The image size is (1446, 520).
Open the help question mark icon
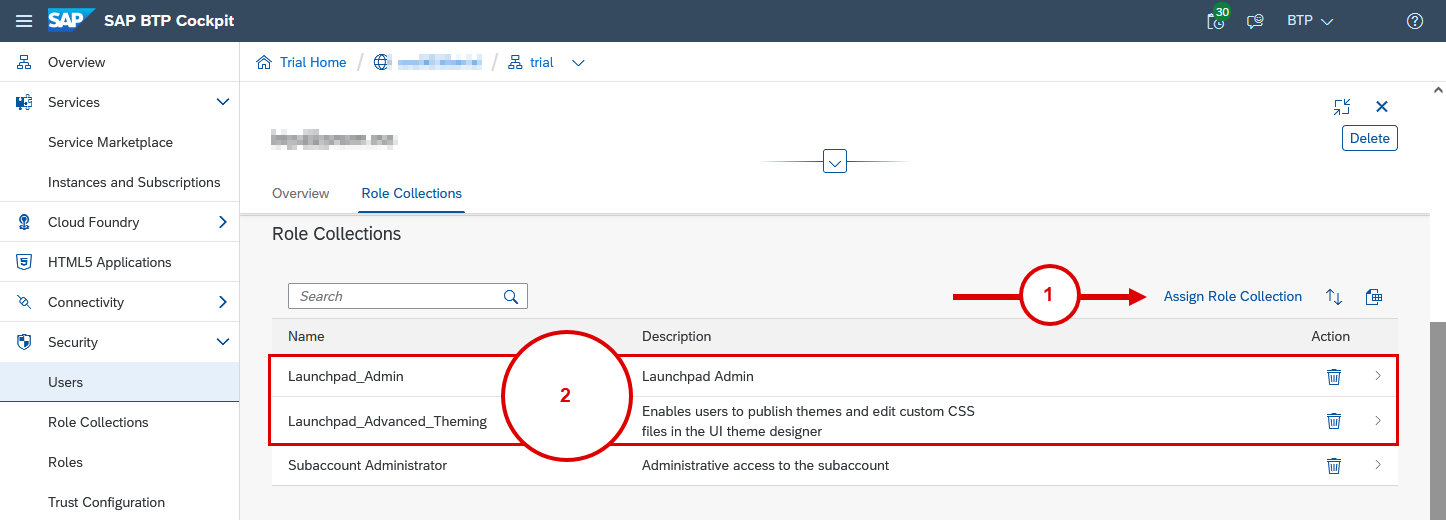(x=1414, y=21)
